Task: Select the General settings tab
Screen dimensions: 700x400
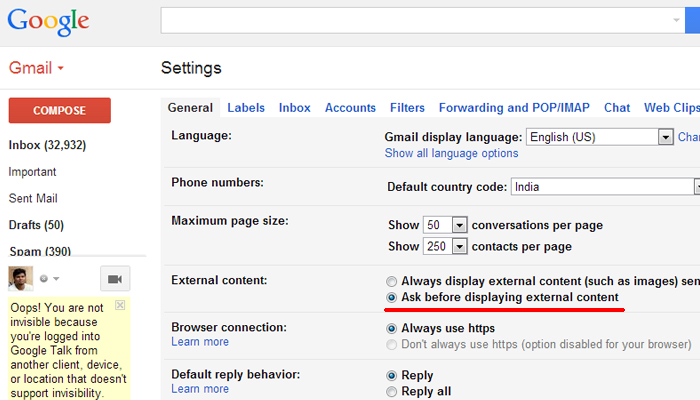Action: (190, 108)
